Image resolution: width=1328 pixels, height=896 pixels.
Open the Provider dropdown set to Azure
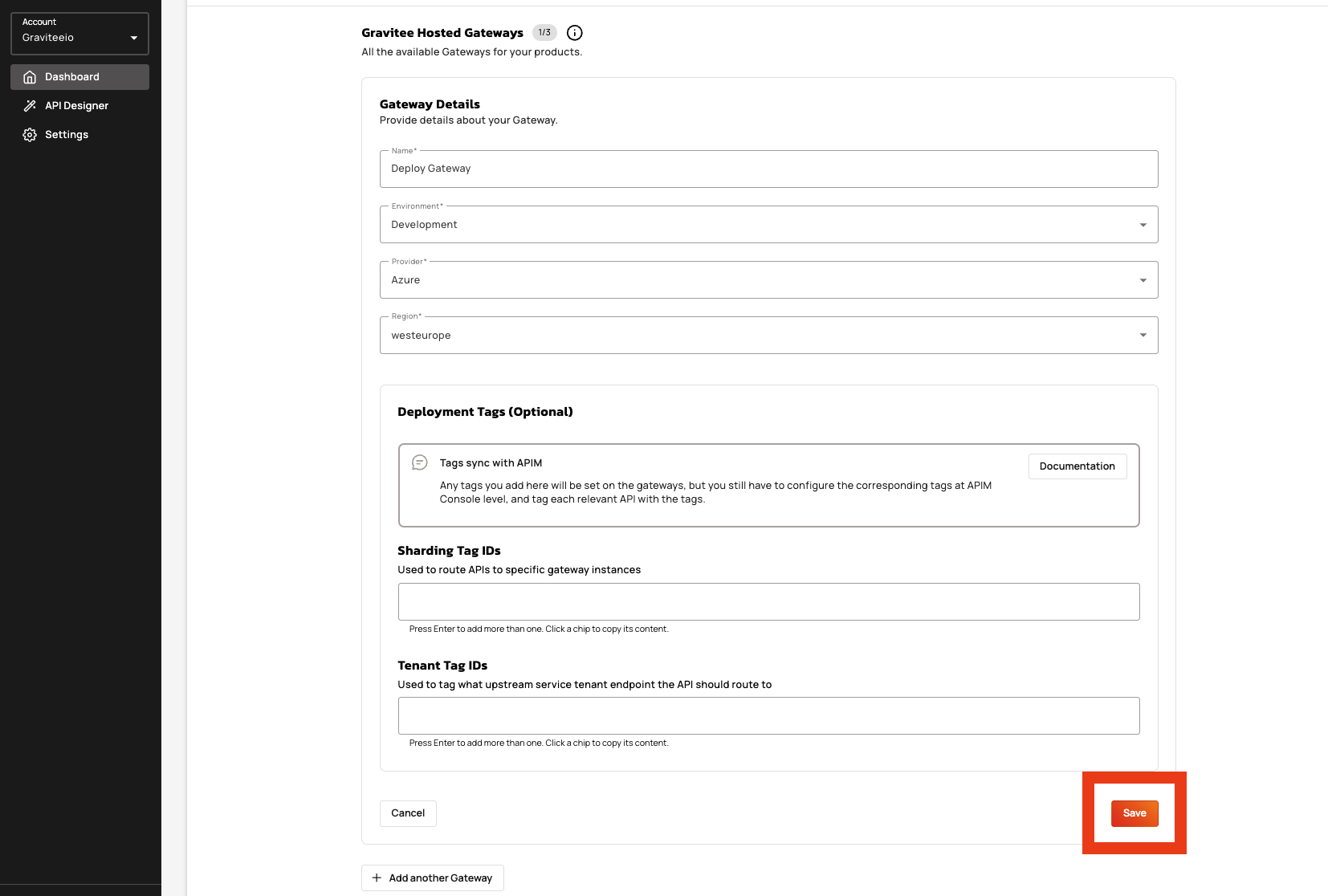(768, 280)
